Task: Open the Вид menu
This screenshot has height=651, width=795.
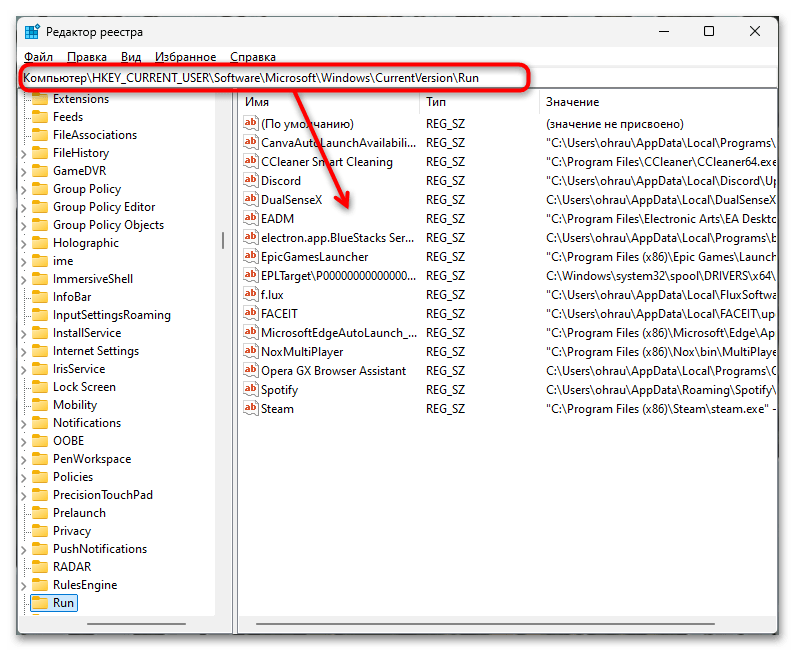Action: click(131, 57)
